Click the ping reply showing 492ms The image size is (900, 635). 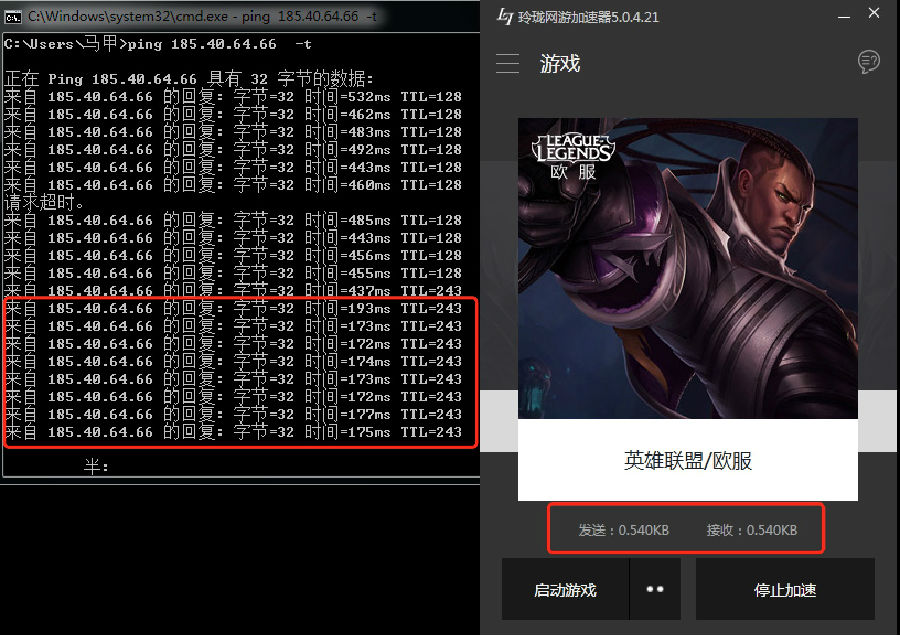[x=232, y=149]
